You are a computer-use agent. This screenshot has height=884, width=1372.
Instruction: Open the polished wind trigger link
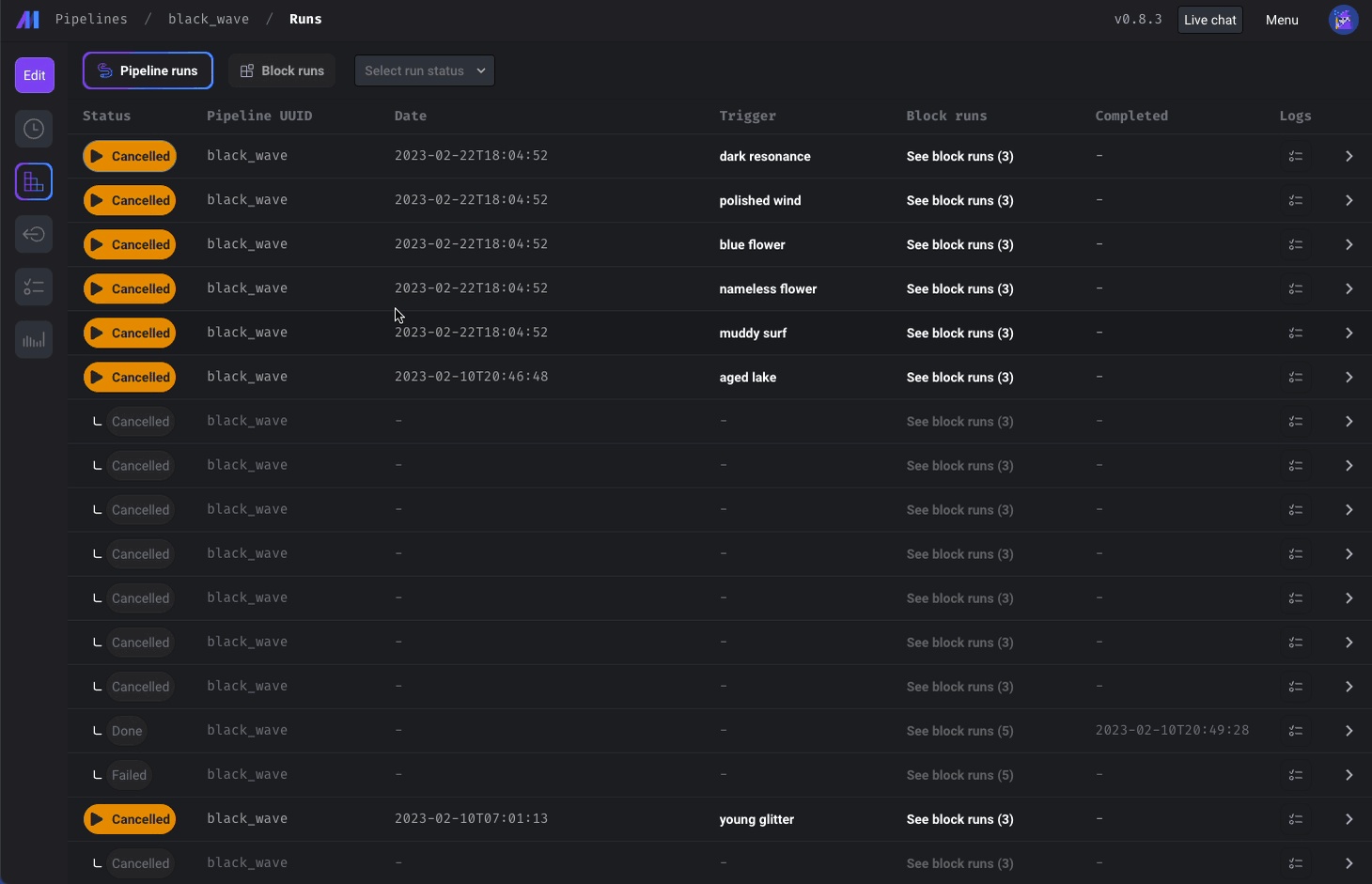pyautogui.click(x=760, y=200)
